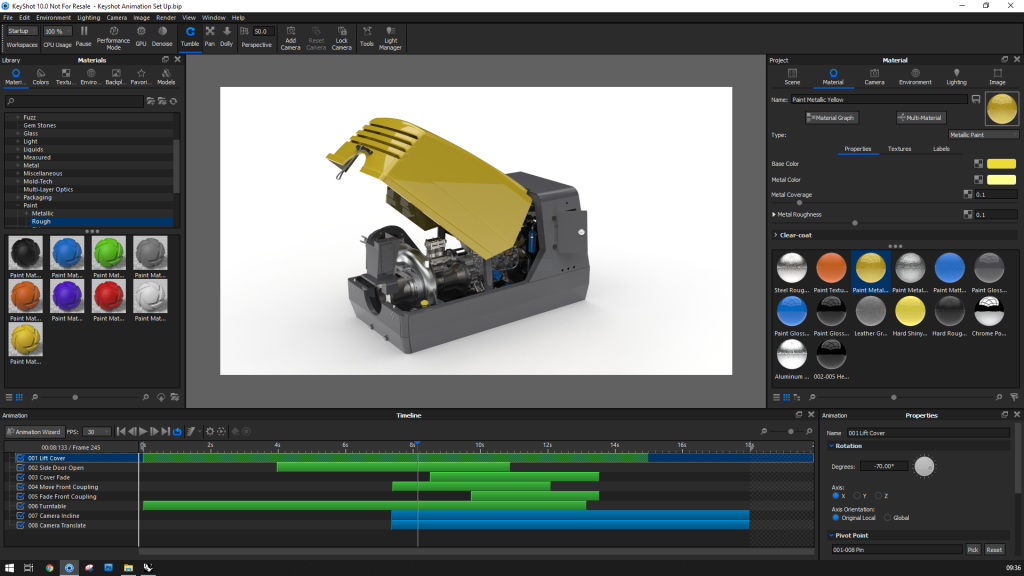Jump to the animation start
Image resolution: width=1024 pixels, height=576 pixels.
[x=121, y=431]
